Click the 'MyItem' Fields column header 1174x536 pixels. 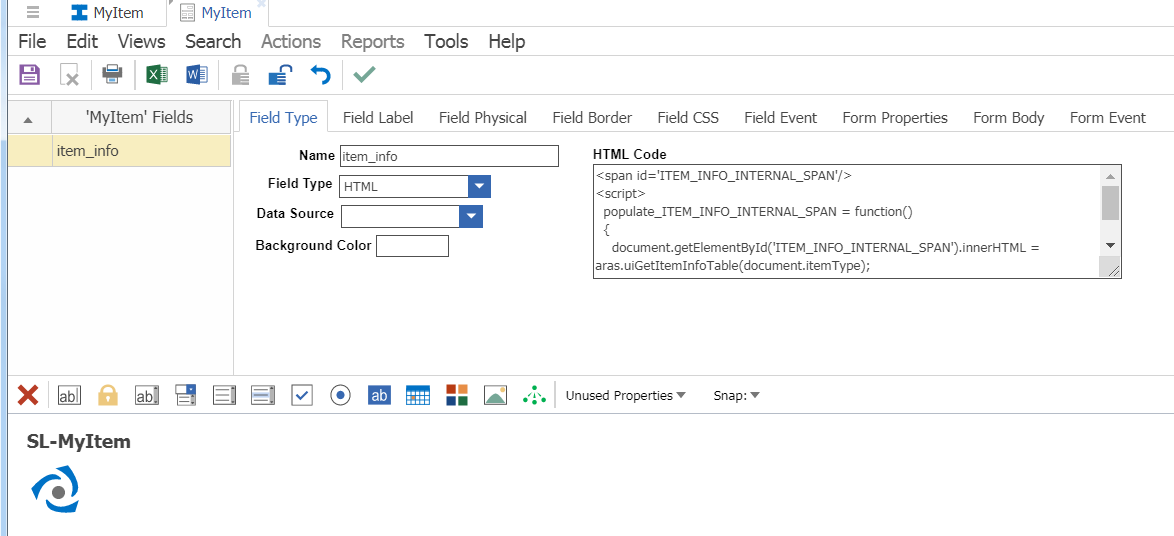(142, 118)
